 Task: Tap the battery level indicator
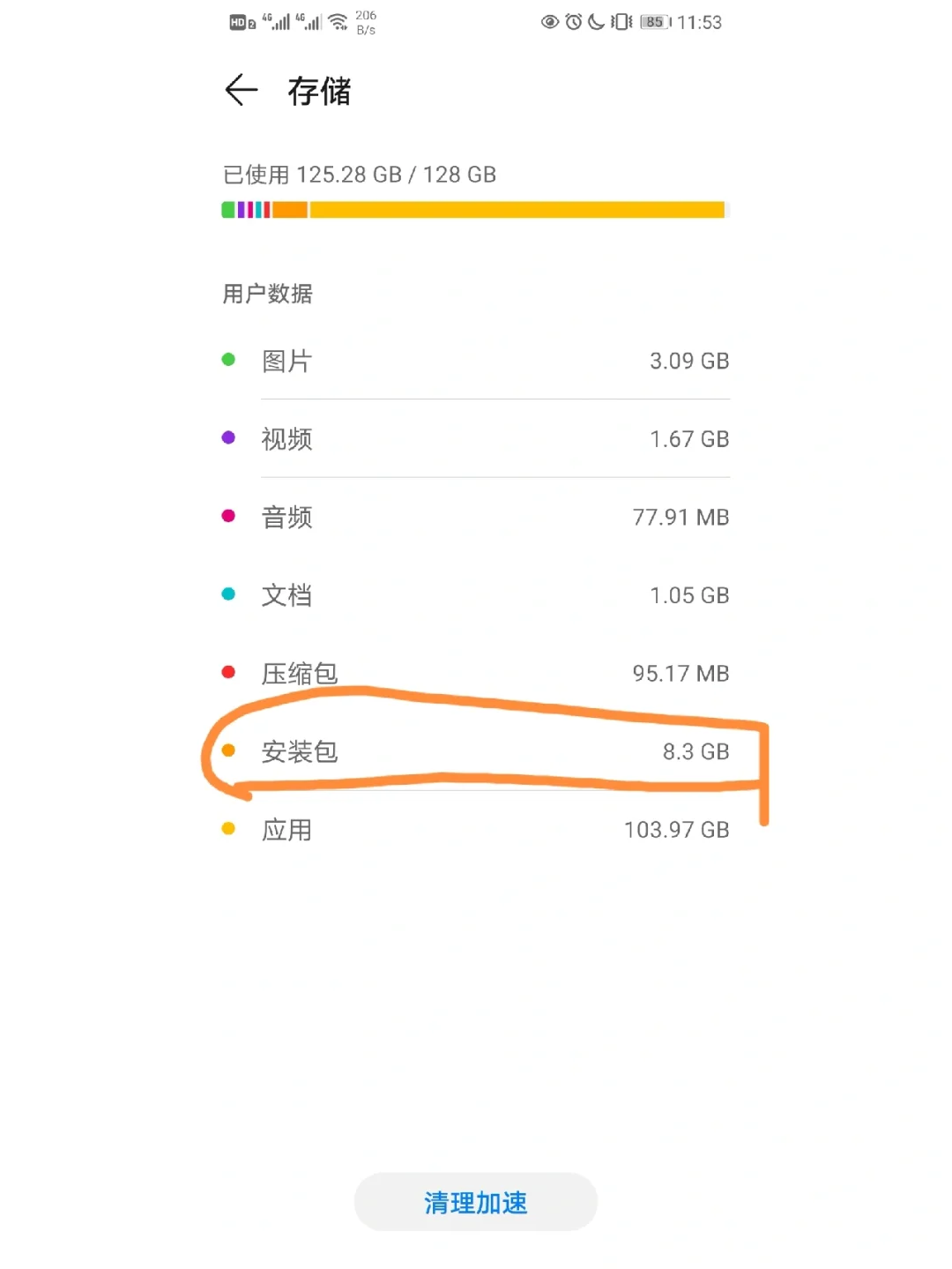click(x=655, y=22)
